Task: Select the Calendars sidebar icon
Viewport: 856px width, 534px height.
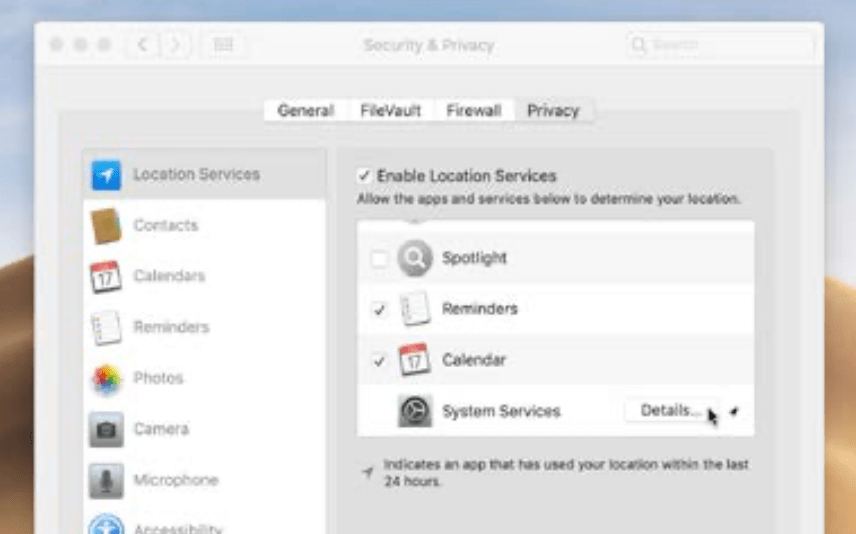Action: point(106,276)
